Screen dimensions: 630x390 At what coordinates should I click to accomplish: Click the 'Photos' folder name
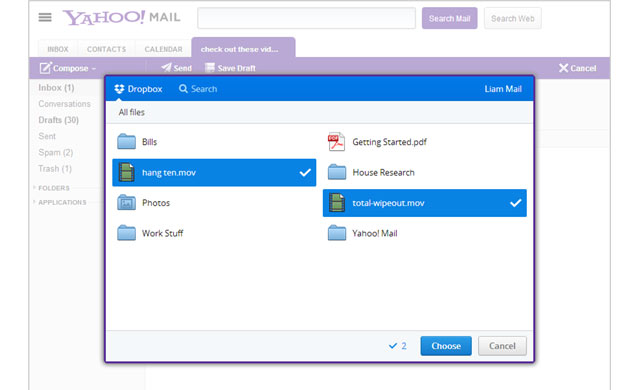click(156, 203)
